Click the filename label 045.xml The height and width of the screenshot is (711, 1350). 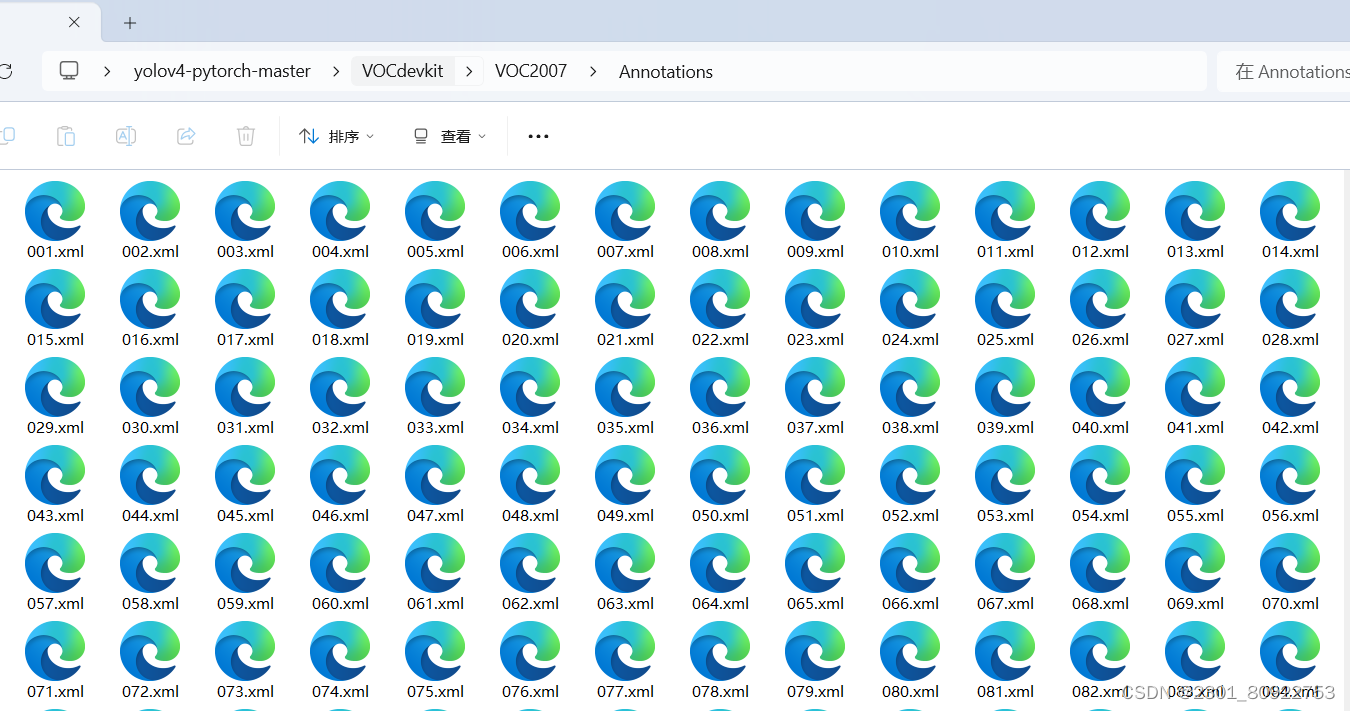[x=245, y=516]
